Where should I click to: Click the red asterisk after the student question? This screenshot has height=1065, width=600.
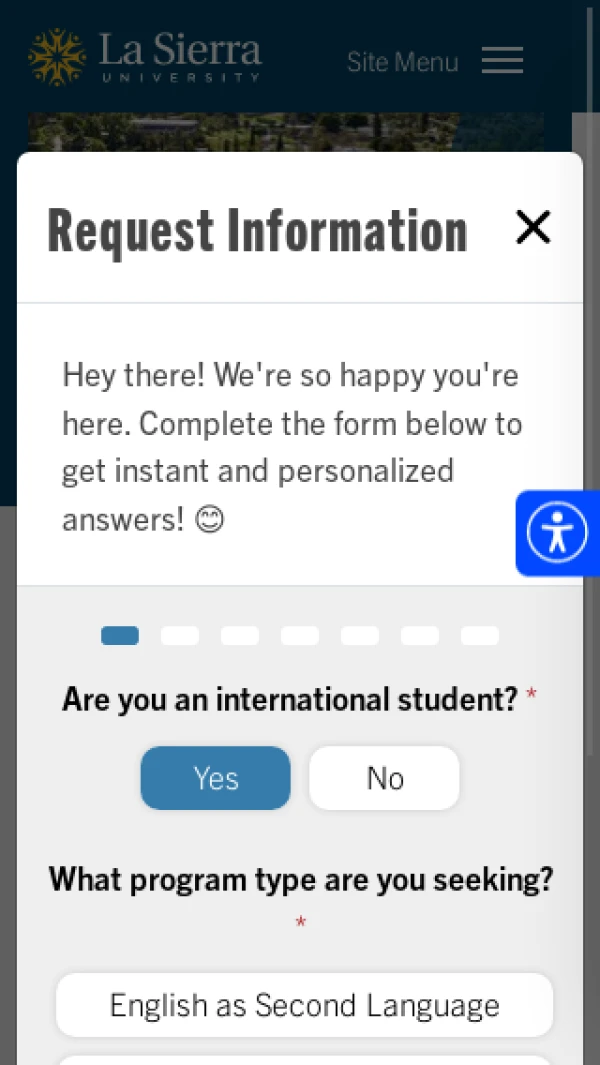531,692
